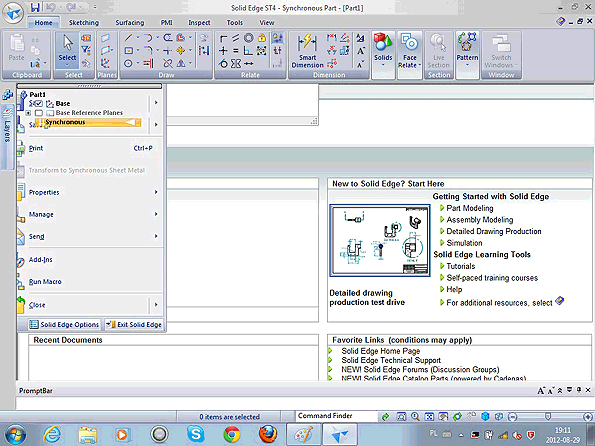Choose Add-Ins from the application menu
Screen dimensions: 595x446
point(90,260)
